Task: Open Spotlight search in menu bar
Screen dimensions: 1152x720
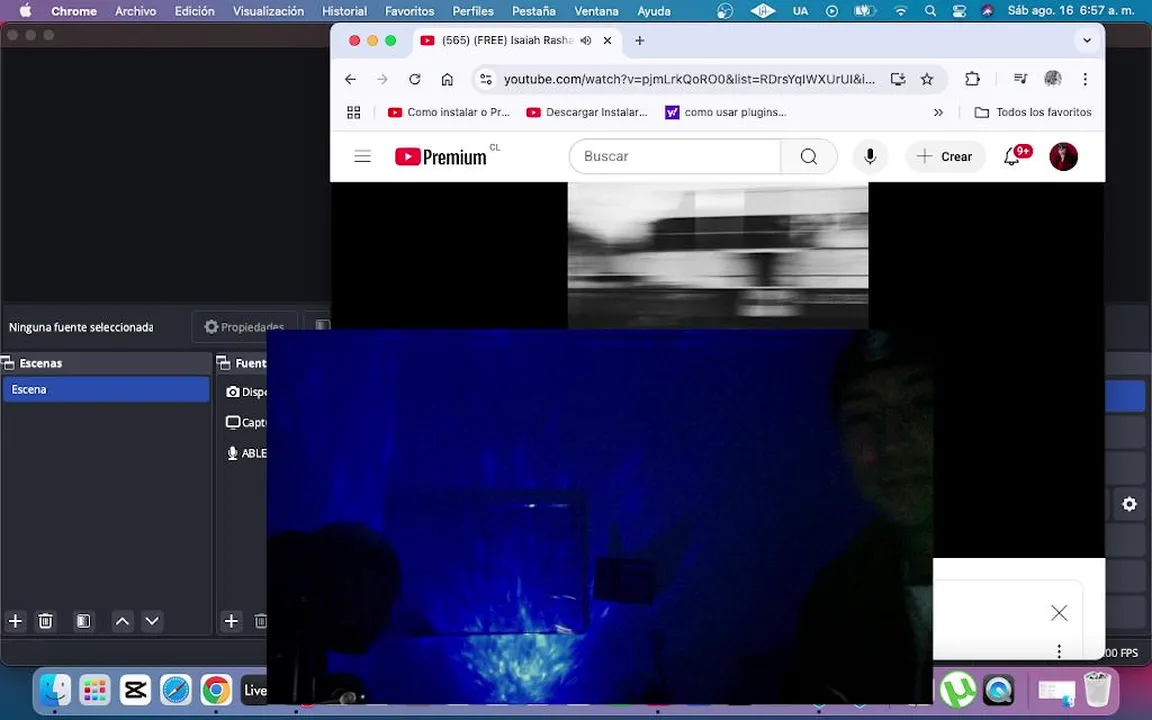Action: coord(930,11)
